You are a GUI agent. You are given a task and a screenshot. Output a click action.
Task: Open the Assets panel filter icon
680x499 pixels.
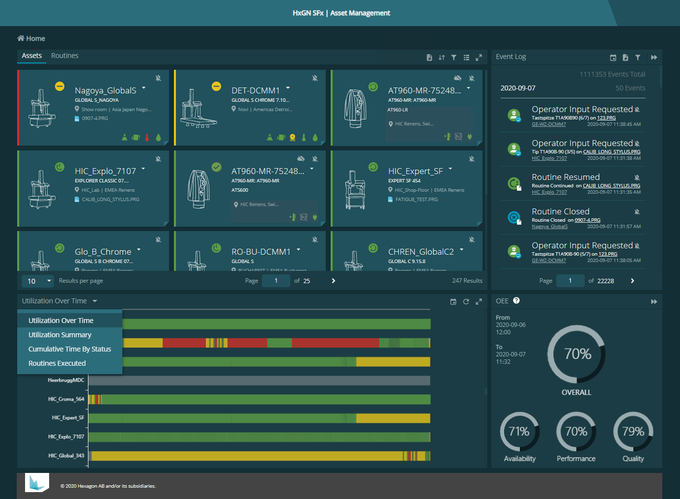click(453, 57)
